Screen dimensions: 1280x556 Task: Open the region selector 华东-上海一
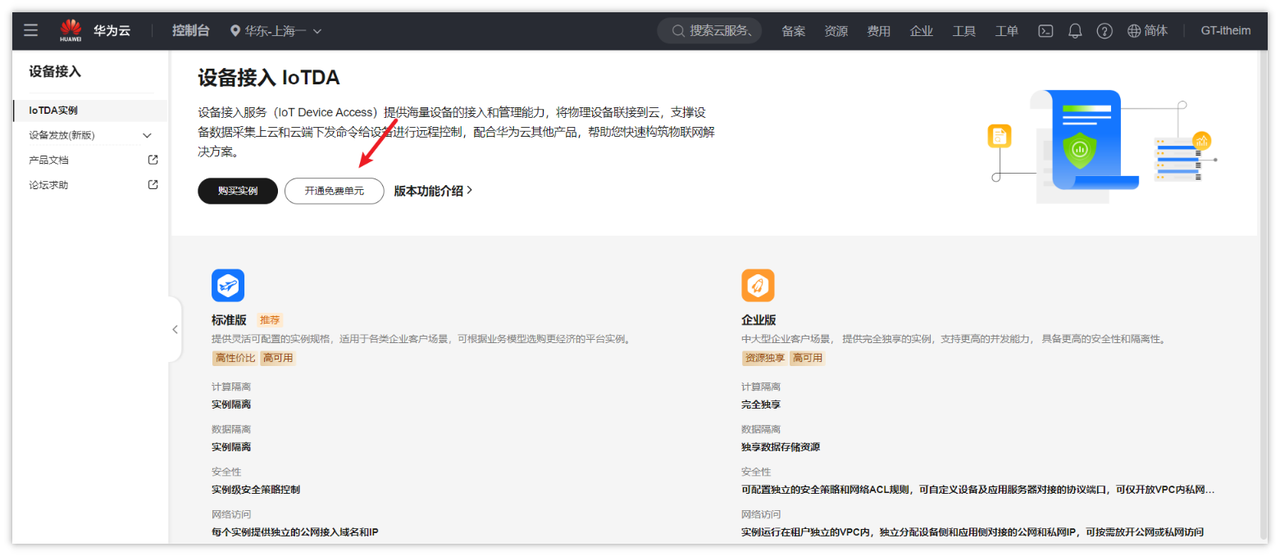click(x=276, y=31)
